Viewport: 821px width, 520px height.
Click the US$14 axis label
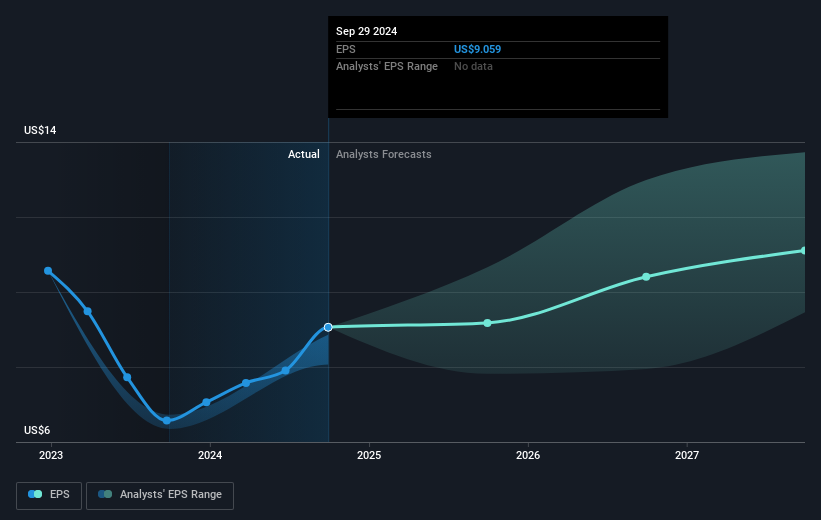[x=40, y=130]
